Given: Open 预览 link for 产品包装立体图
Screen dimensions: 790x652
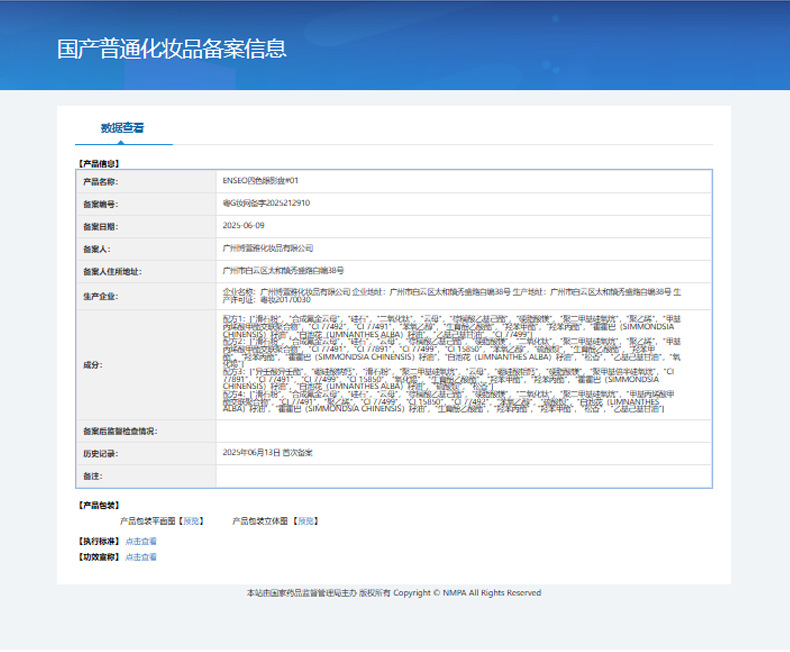Looking at the screenshot, I should tap(306, 521).
